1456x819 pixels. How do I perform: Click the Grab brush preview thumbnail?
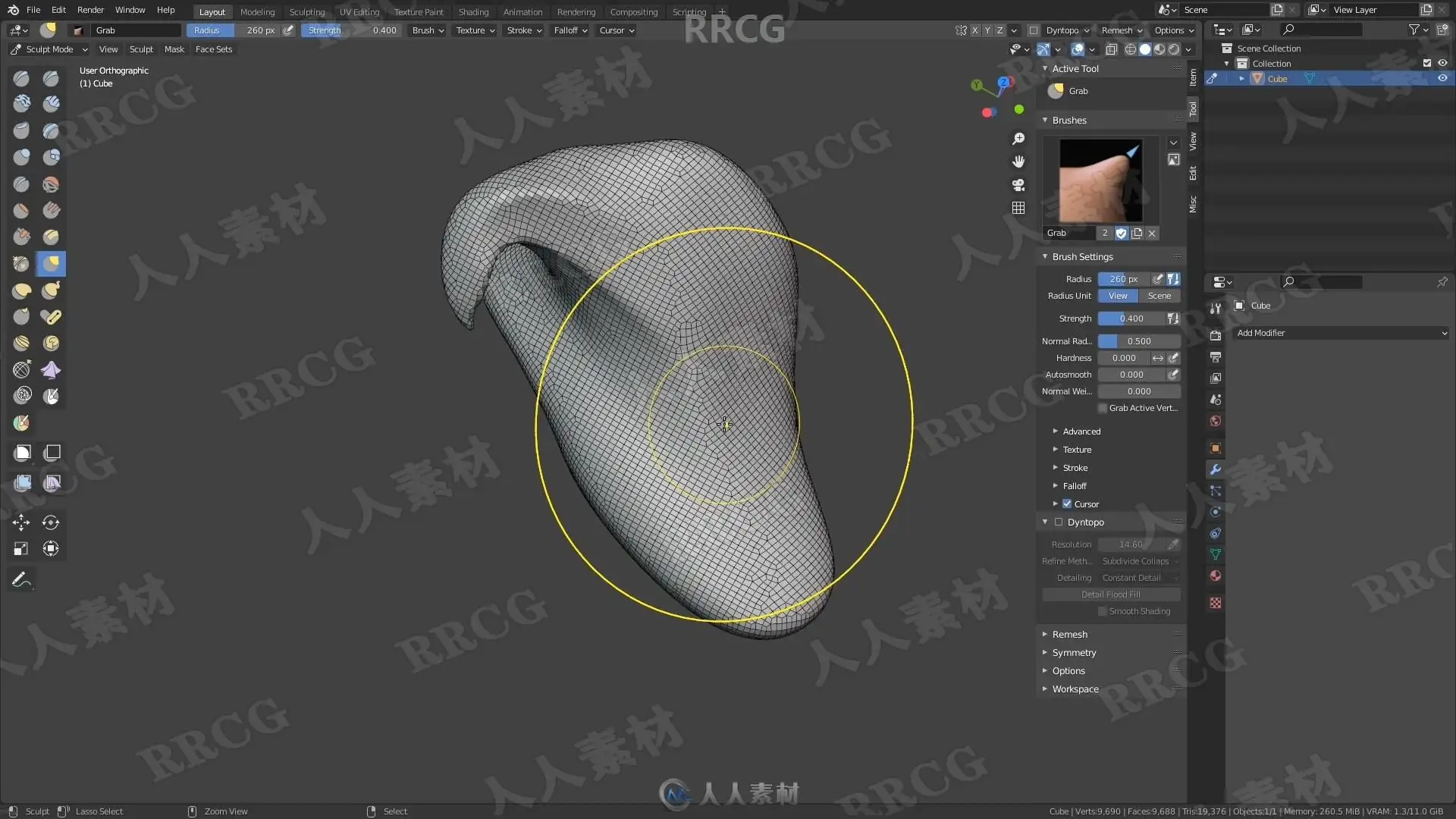[x=1100, y=180]
